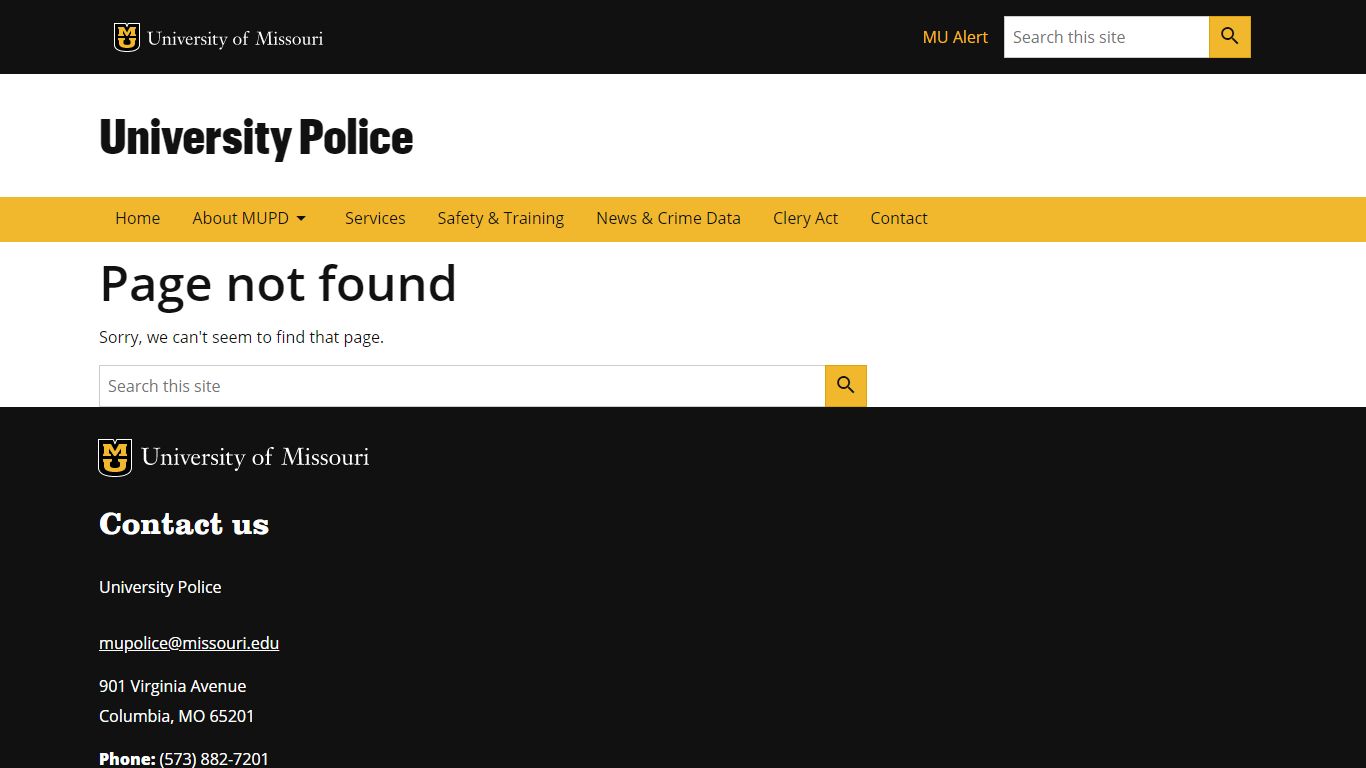Image resolution: width=1366 pixels, height=768 pixels.
Task: Click the Page not found heading
Action: (x=278, y=284)
